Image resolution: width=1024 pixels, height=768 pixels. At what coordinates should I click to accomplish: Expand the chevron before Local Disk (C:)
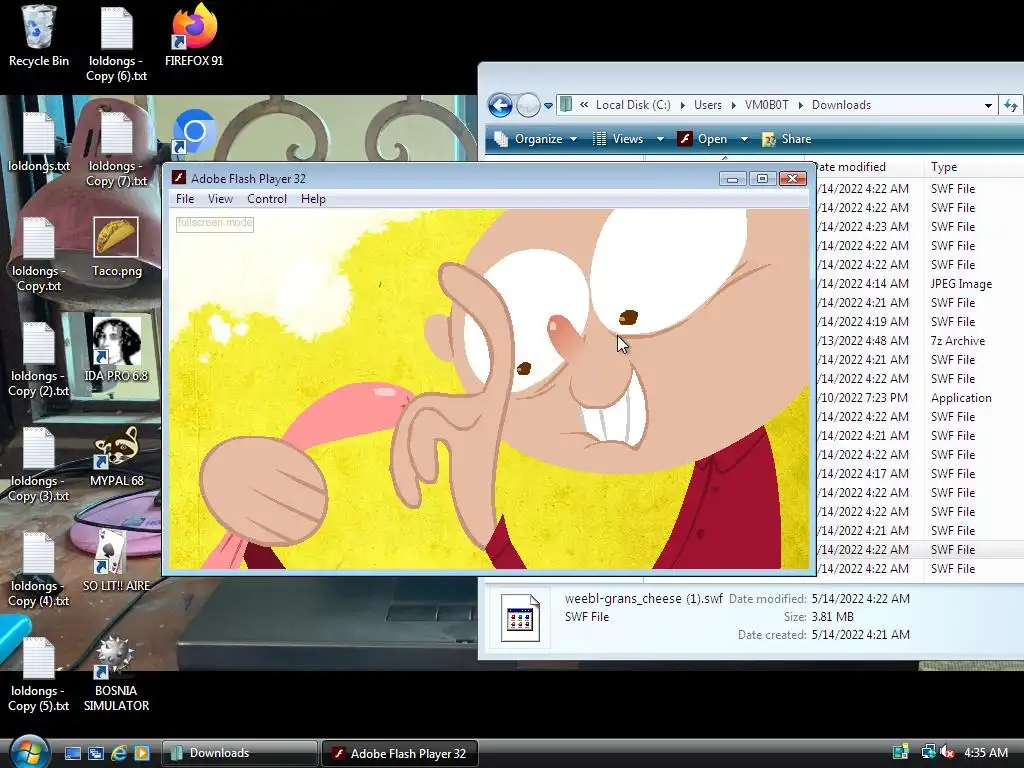(x=584, y=105)
